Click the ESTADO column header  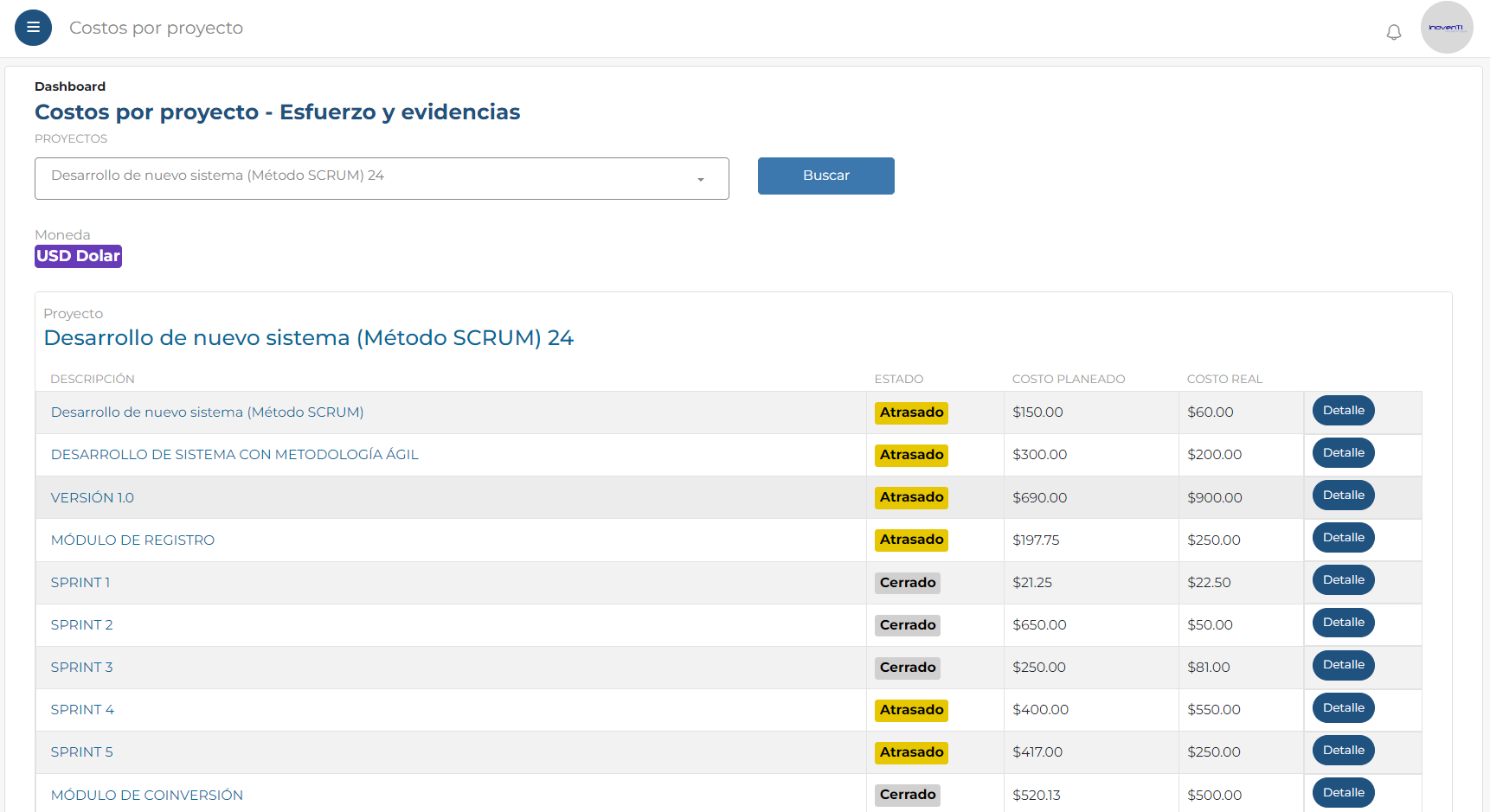pyautogui.click(x=898, y=379)
